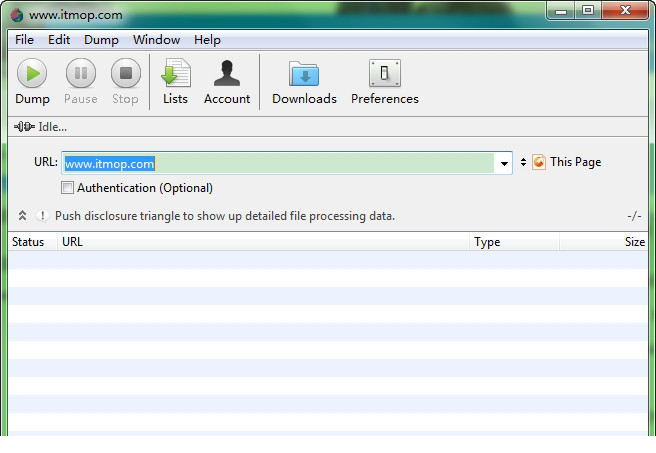Minimize the www.itmop.com window
The width and height of the screenshot is (656, 453).
[561, 10]
